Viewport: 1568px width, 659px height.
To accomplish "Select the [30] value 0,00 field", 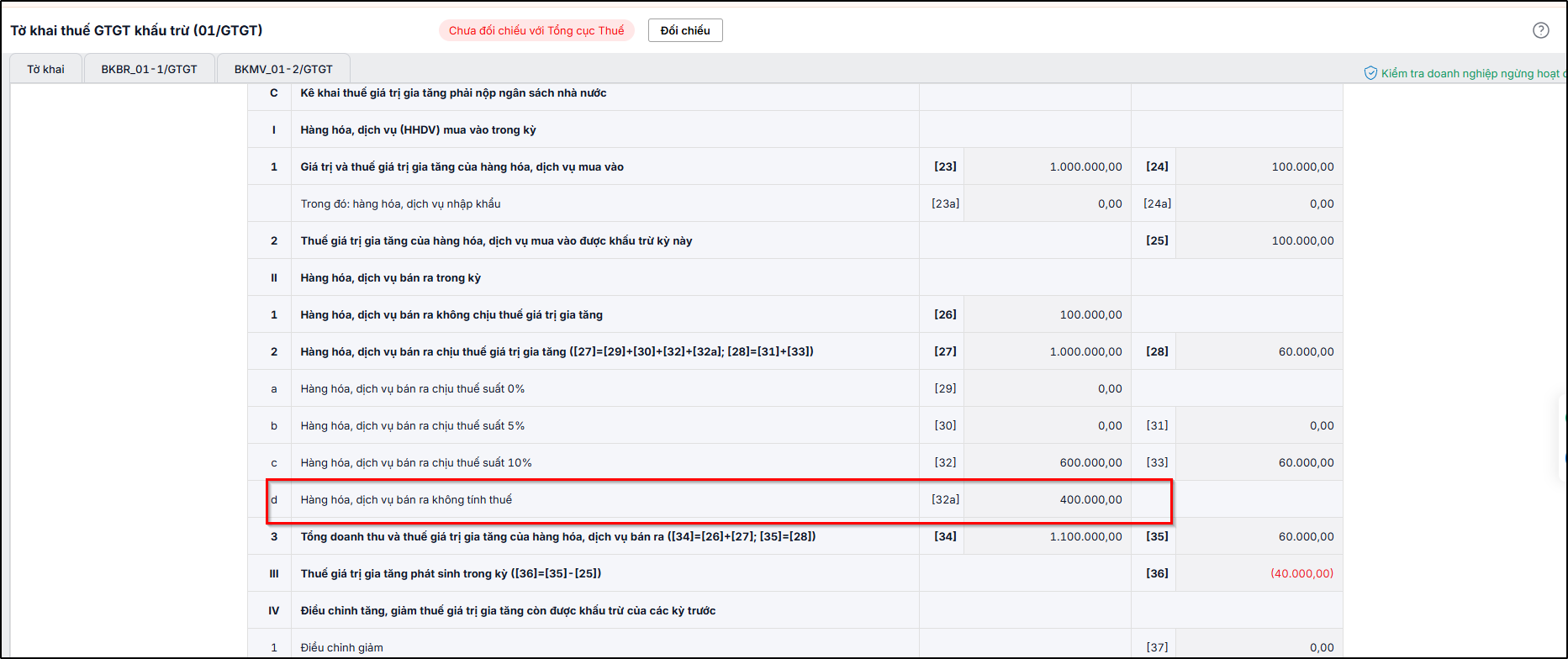I will pos(1047,425).
